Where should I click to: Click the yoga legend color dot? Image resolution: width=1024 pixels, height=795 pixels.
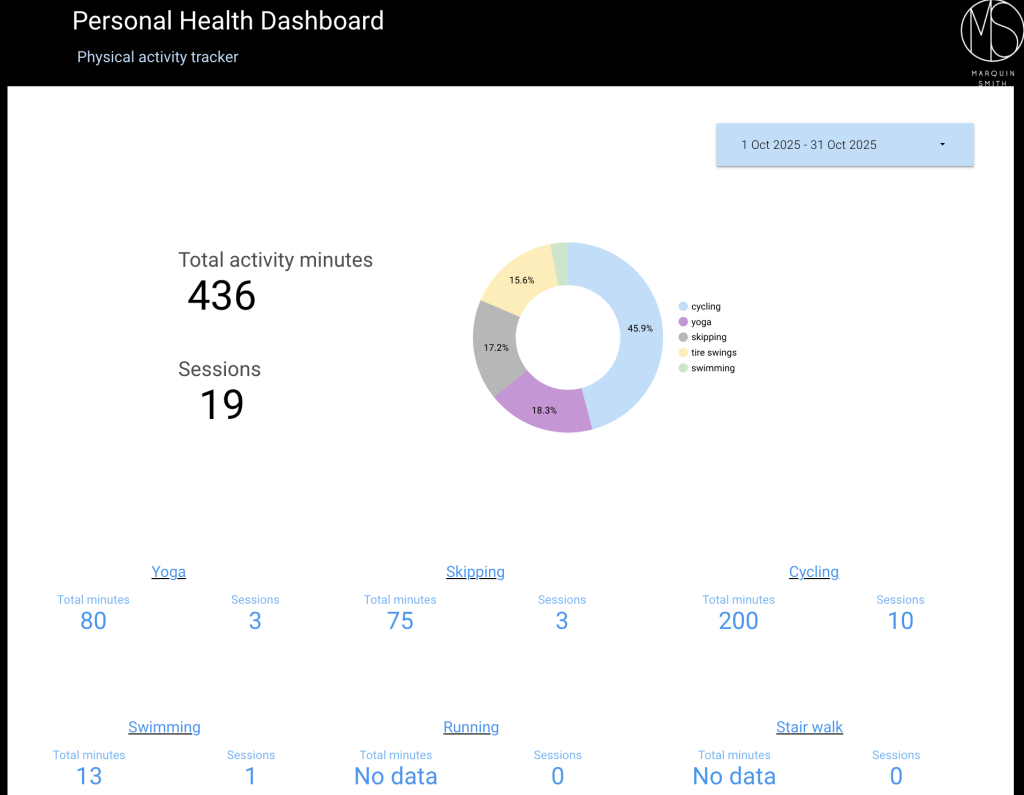pyautogui.click(x=683, y=322)
